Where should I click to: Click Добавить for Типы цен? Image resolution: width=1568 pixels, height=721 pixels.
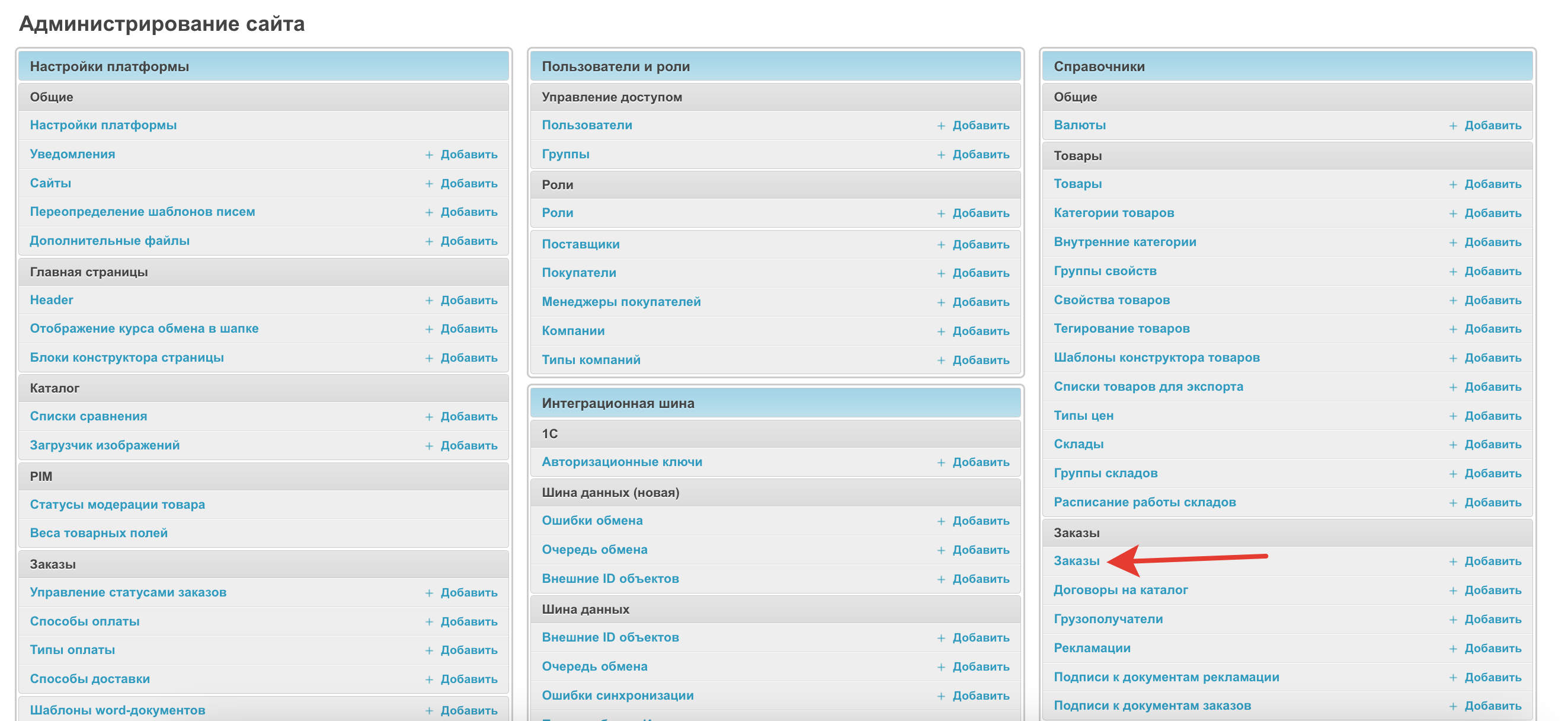[1492, 416]
